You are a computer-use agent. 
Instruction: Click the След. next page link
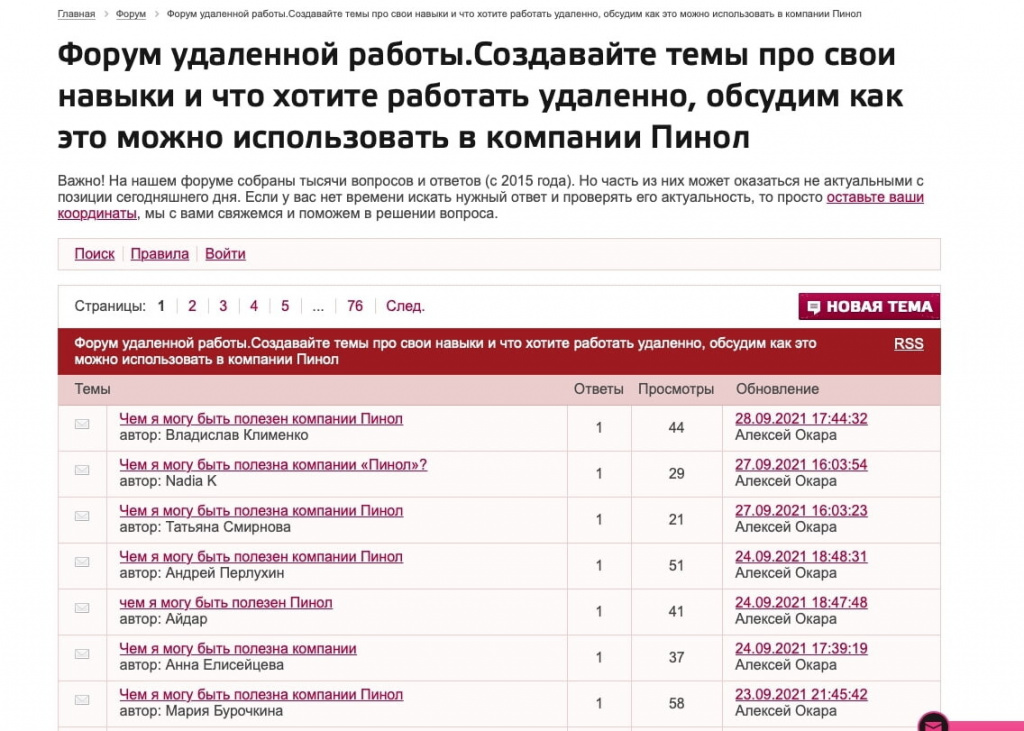405,306
